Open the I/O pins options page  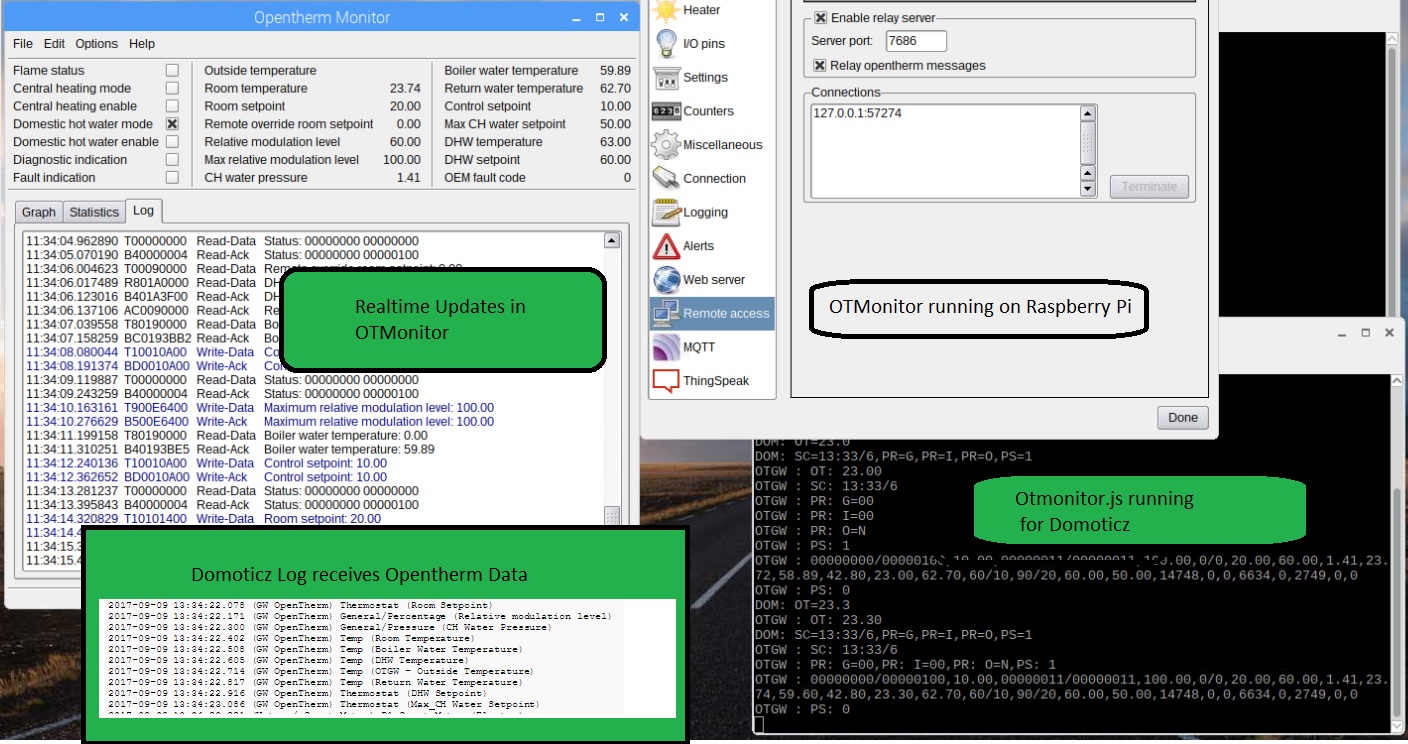(712, 44)
